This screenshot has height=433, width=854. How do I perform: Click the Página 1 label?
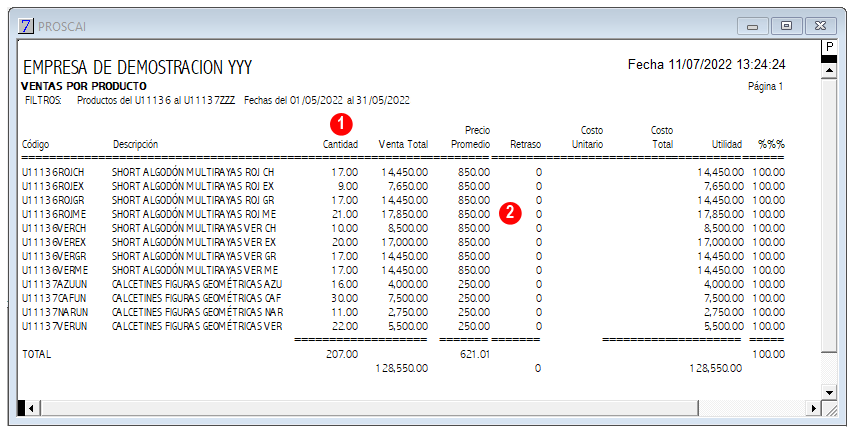pos(765,86)
